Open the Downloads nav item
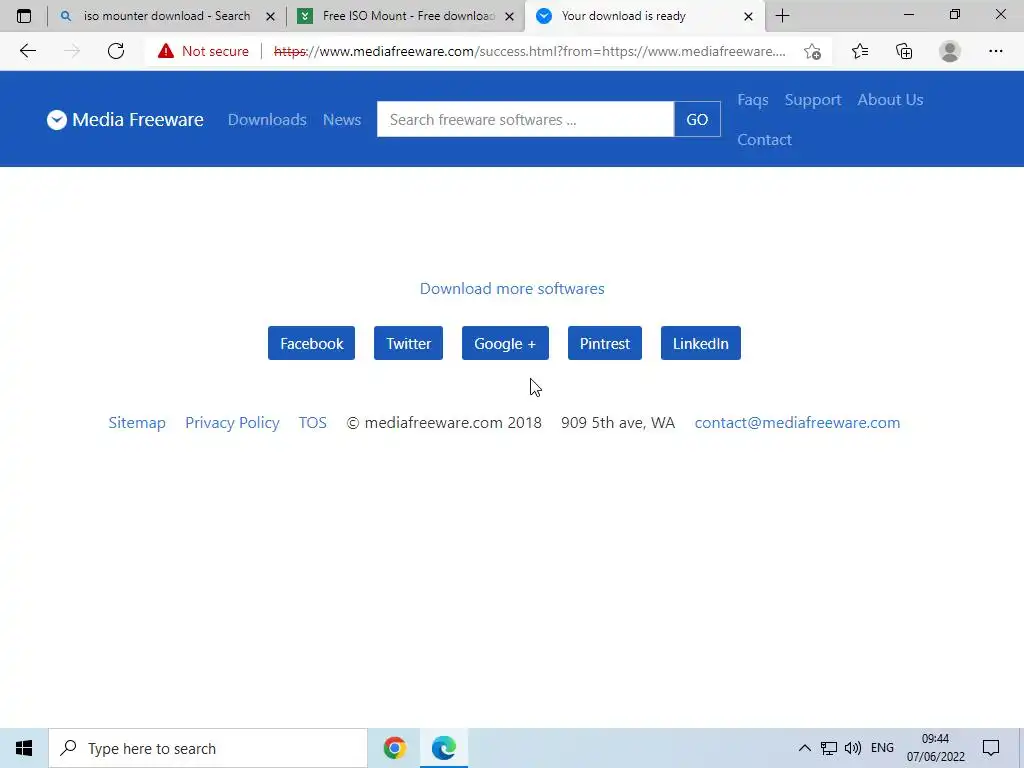 coord(267,120)
